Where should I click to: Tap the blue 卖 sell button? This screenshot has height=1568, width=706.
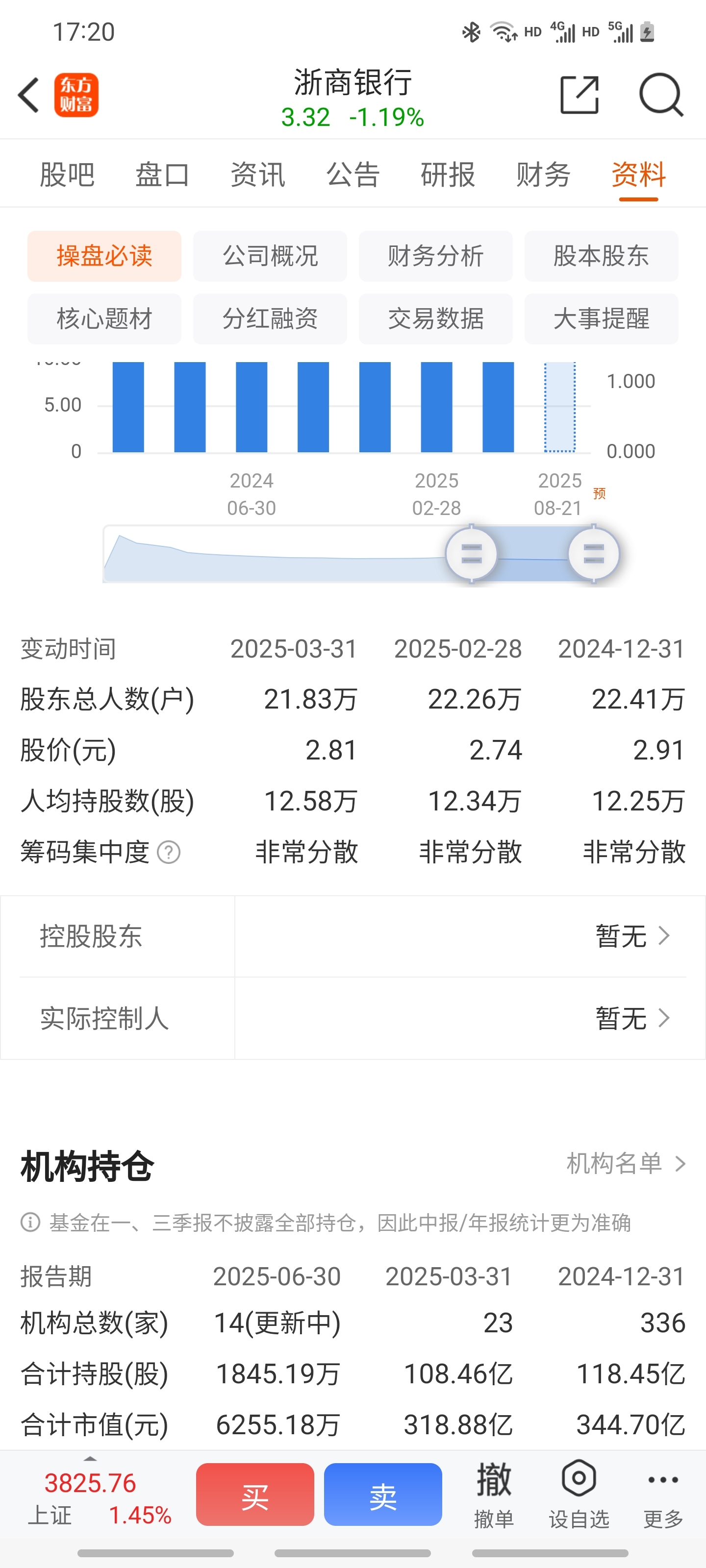tap(383, 1494)
